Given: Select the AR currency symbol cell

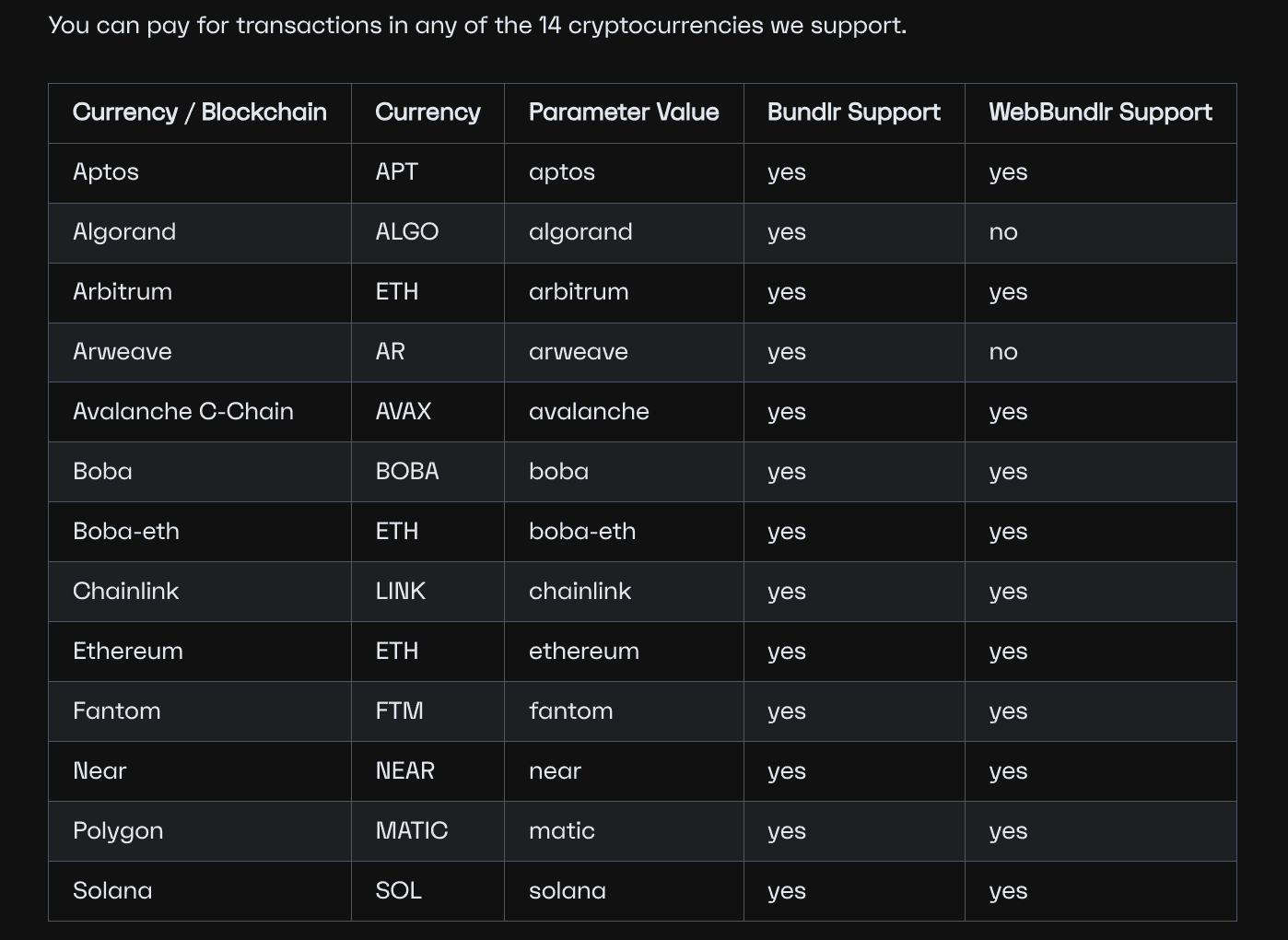Looking at the screenshot, I should pyautogui.click(x=390, y=352).
